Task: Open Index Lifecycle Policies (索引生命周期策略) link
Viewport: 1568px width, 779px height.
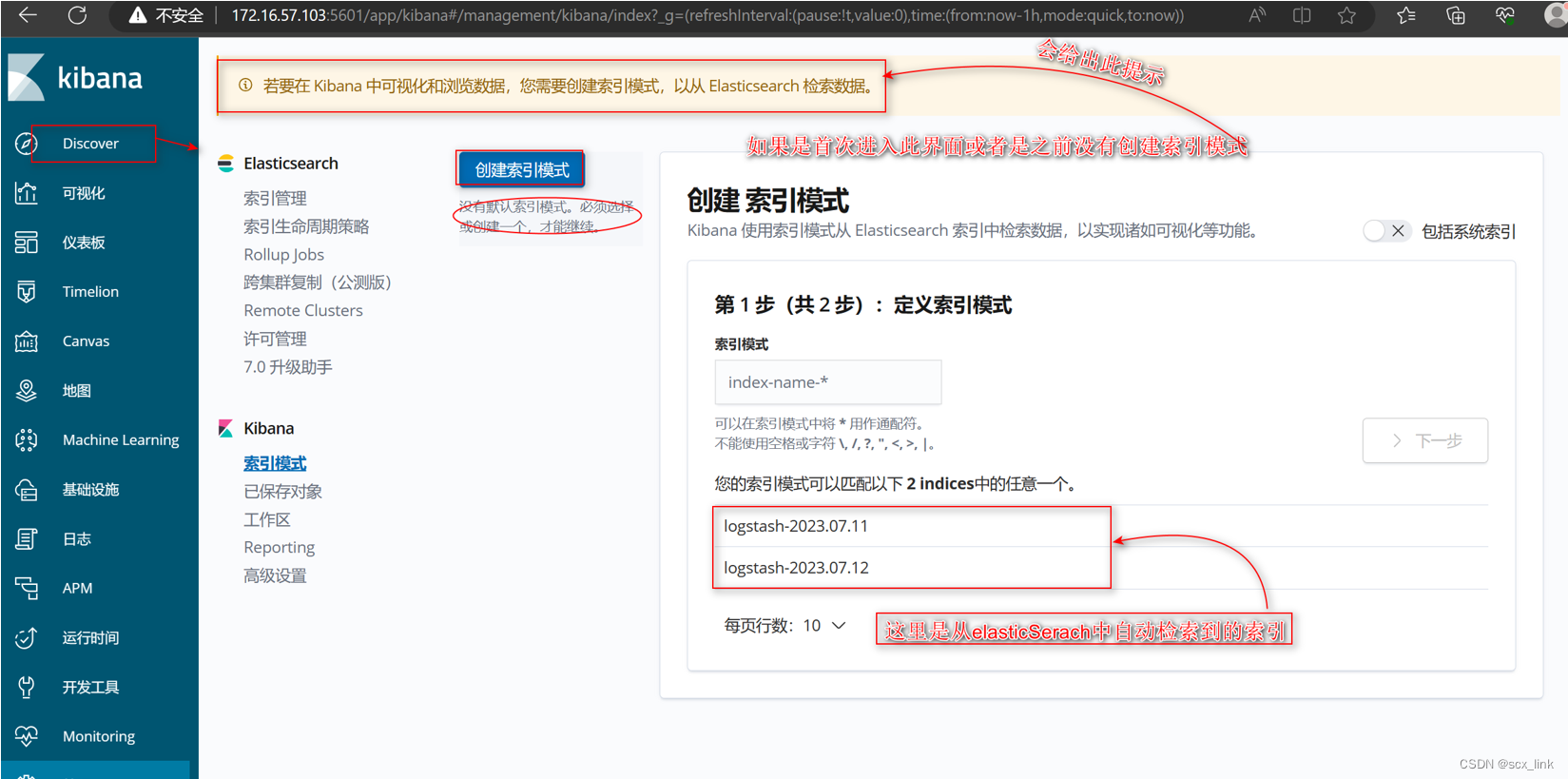Action: (306, 226)
